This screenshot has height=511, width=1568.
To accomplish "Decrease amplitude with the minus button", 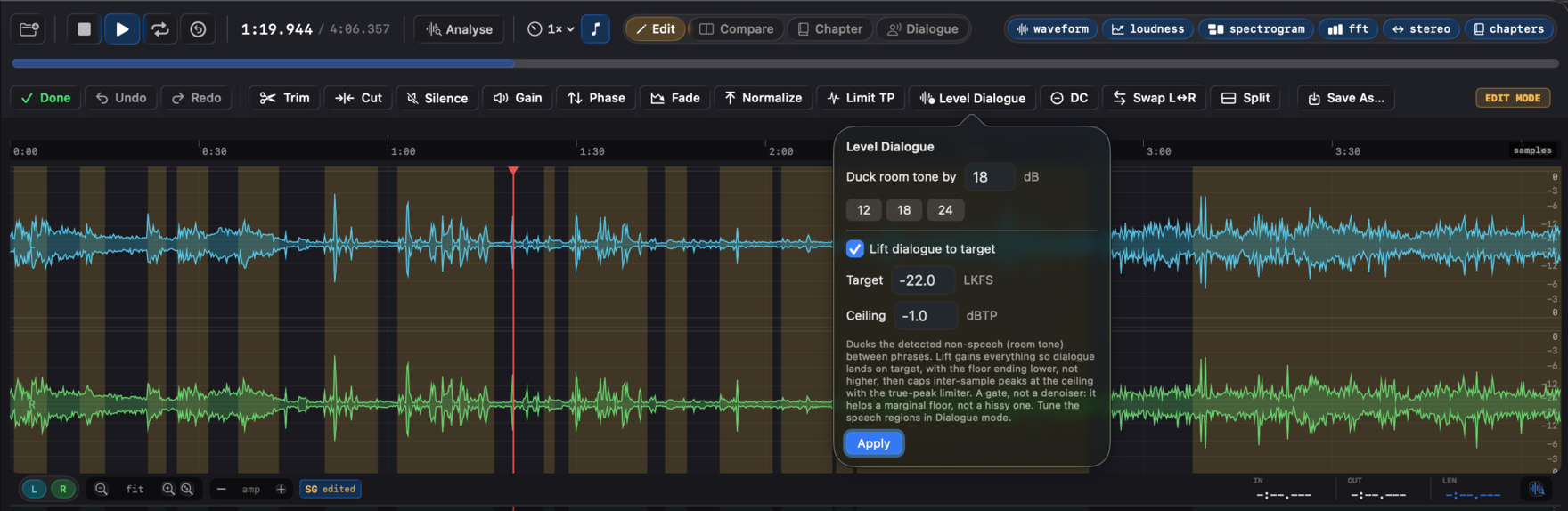I will click(222, 489).
